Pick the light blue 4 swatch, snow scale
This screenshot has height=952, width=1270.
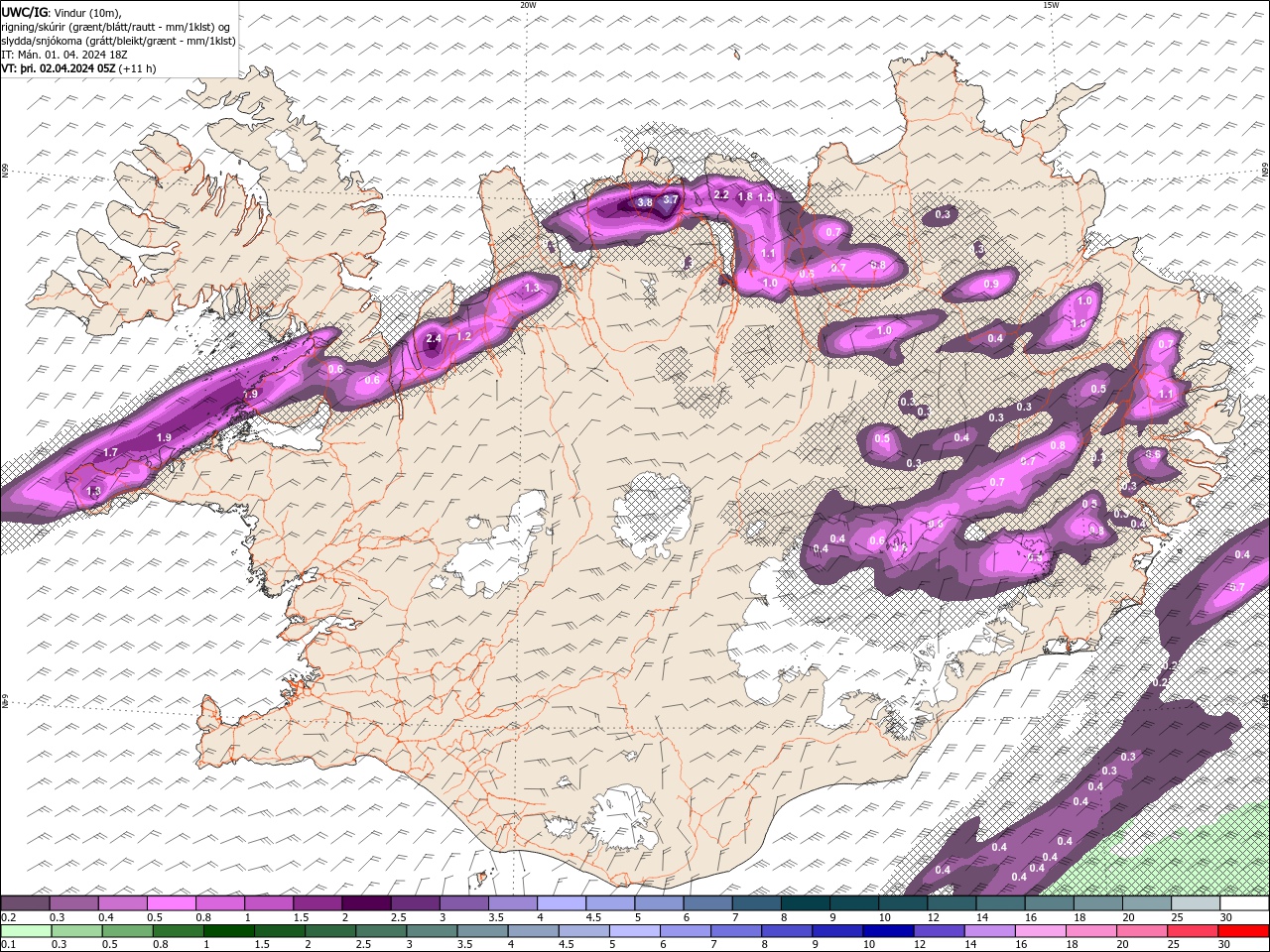click(560, 903)
